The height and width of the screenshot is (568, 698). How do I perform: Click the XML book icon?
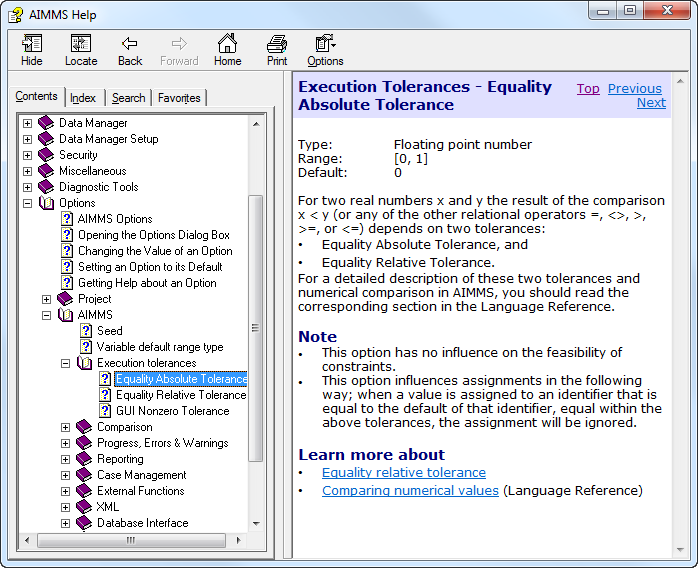(84, 507)
